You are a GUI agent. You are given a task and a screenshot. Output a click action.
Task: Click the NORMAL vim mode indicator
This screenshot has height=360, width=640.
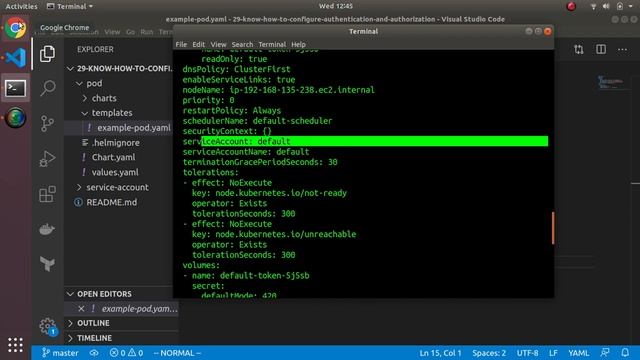pos(177,353)
